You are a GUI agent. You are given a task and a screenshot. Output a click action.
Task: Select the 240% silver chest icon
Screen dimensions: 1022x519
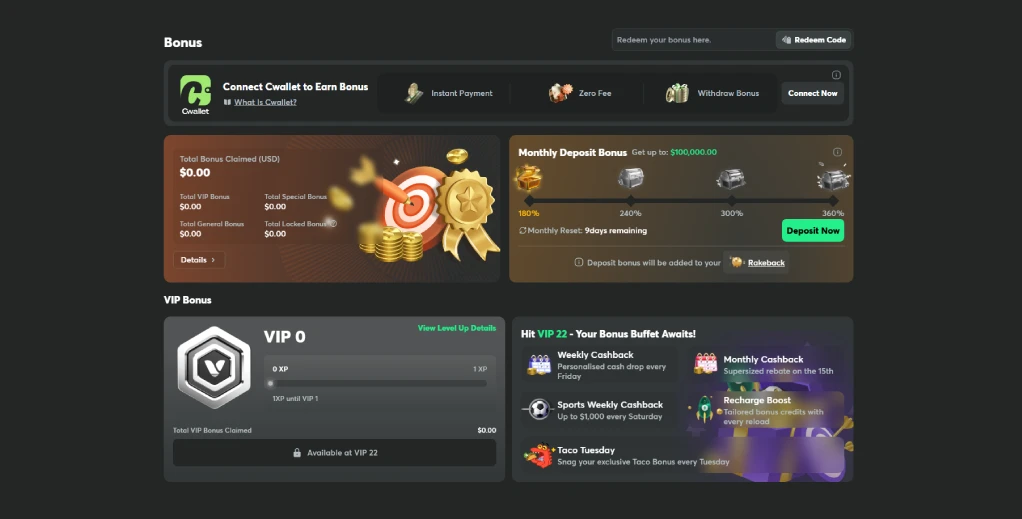(x=630, y=177)
